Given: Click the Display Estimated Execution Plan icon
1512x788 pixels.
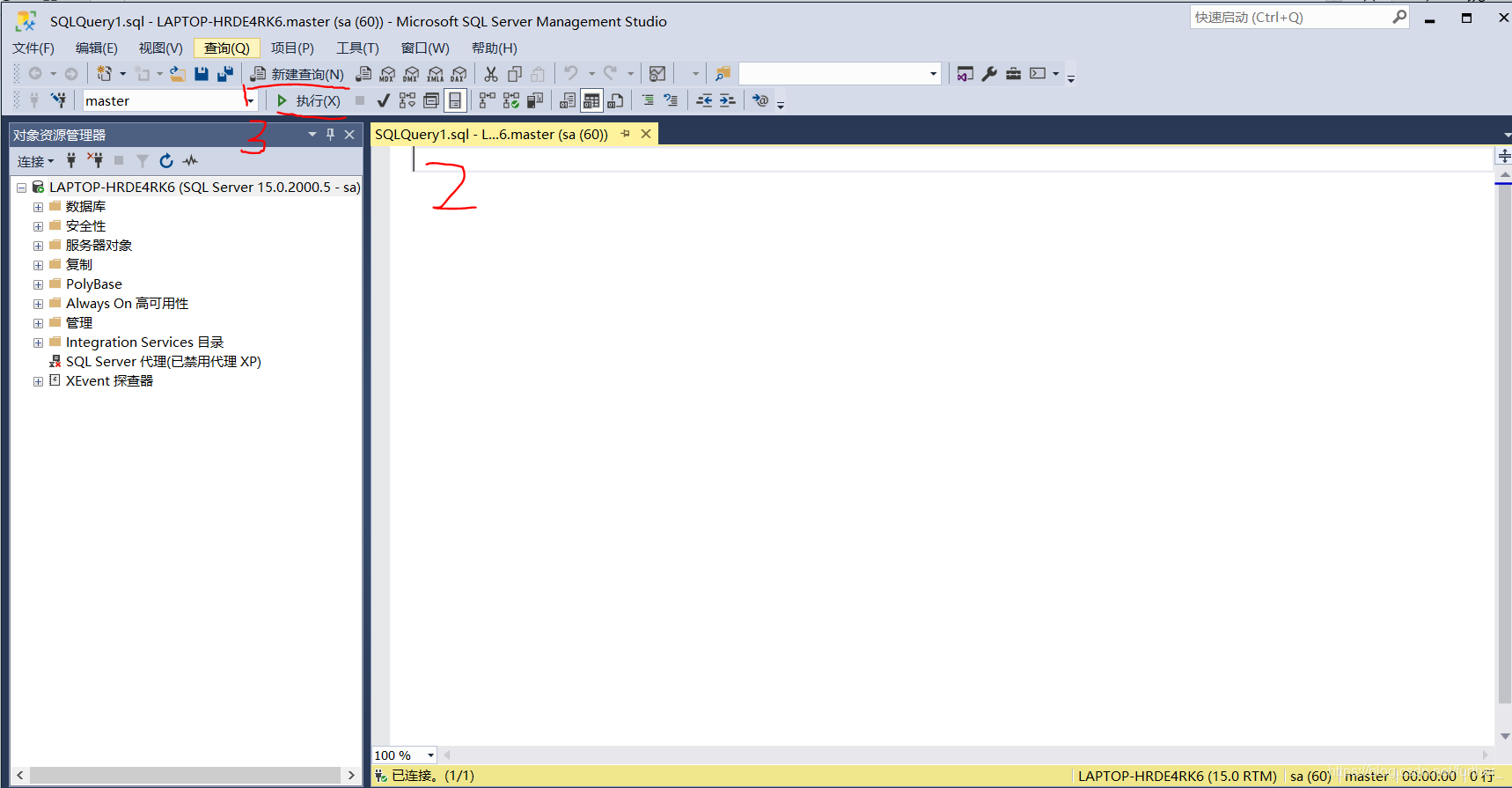Looking at the screenshot, I should pyautogui.click(x=407, y=100).
